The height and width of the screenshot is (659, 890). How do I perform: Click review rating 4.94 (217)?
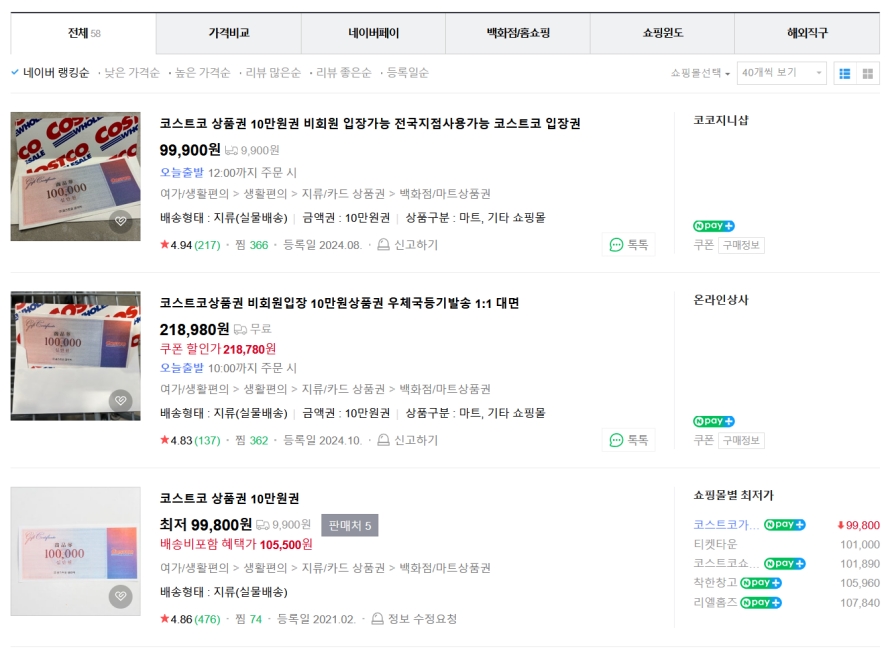190,245
